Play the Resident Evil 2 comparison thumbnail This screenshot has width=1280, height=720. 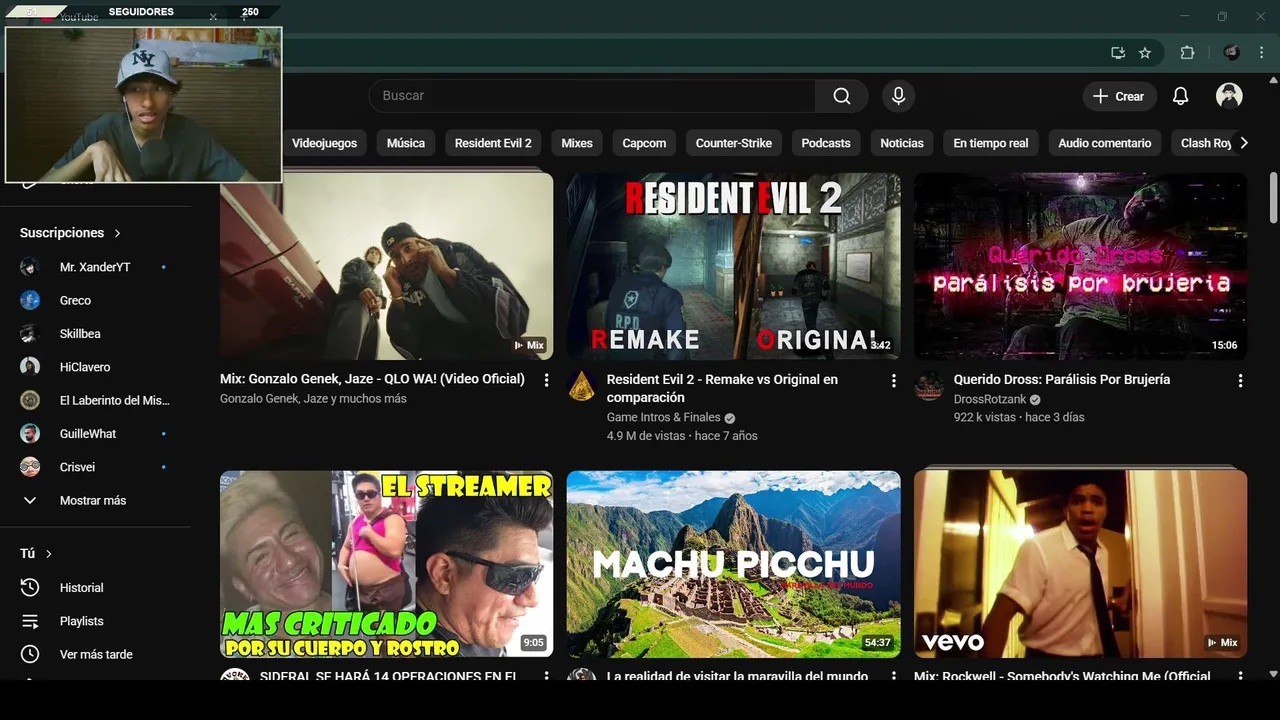pos(733,266)
